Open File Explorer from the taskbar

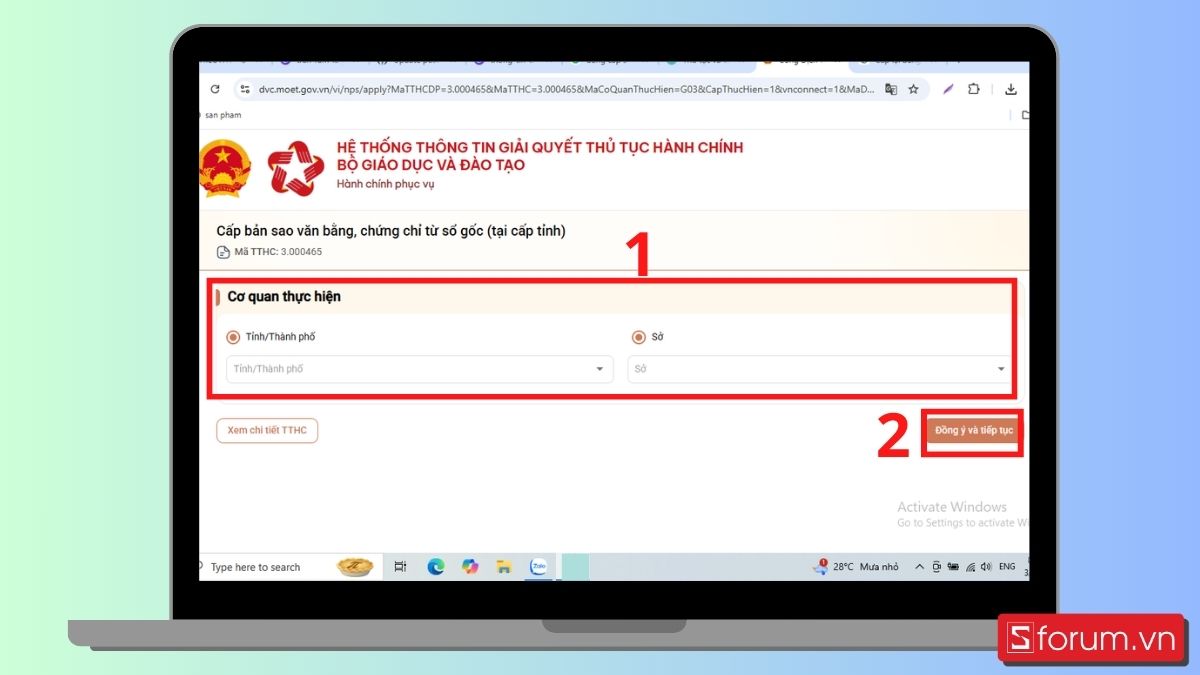tap(504, 567)
